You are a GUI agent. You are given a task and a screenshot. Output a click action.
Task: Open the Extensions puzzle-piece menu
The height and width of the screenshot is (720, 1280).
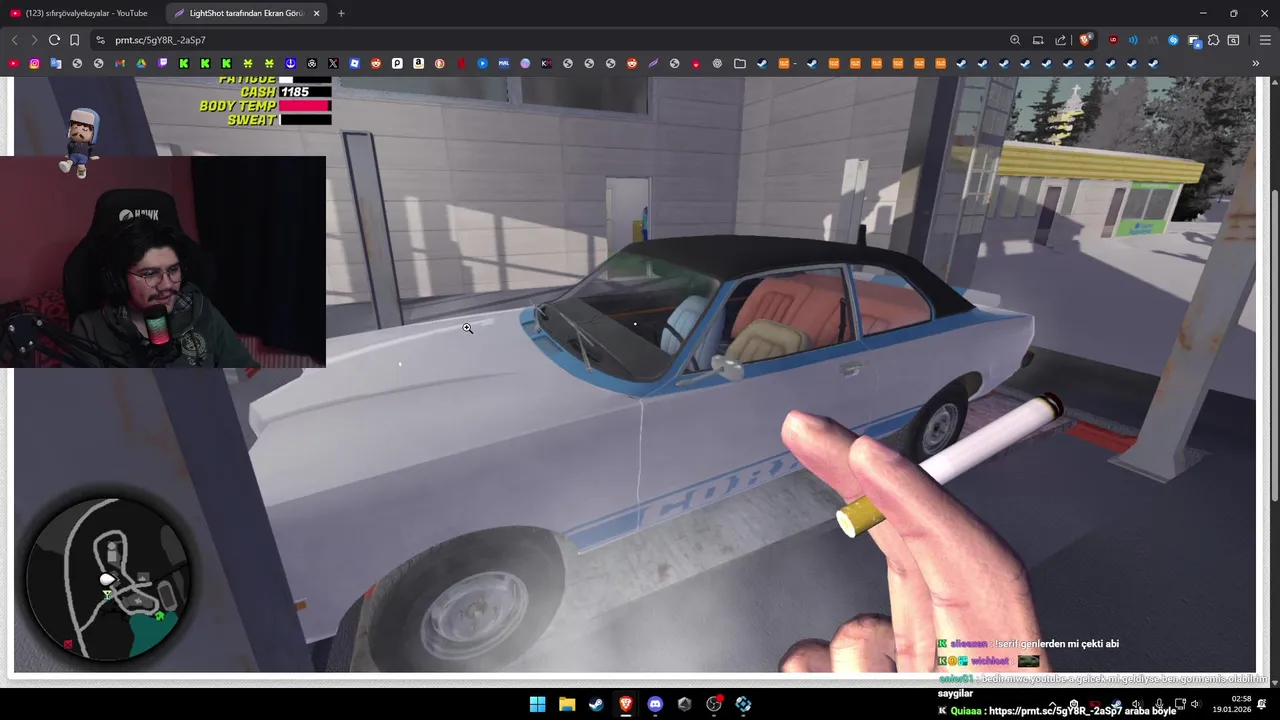(1213, 40)
